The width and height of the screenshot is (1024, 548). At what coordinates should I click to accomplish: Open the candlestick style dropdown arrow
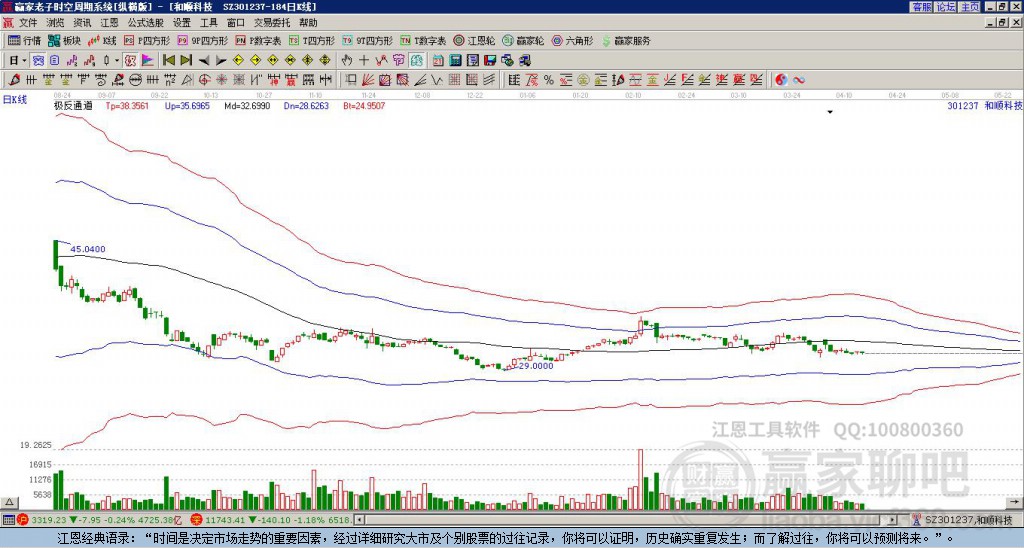click(117, 60)
